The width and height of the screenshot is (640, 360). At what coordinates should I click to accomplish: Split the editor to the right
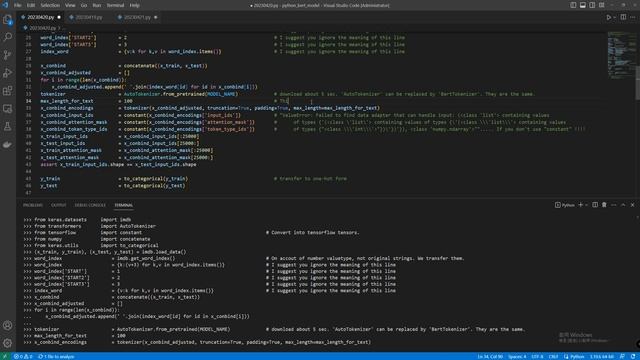click(x=623, y=18)
